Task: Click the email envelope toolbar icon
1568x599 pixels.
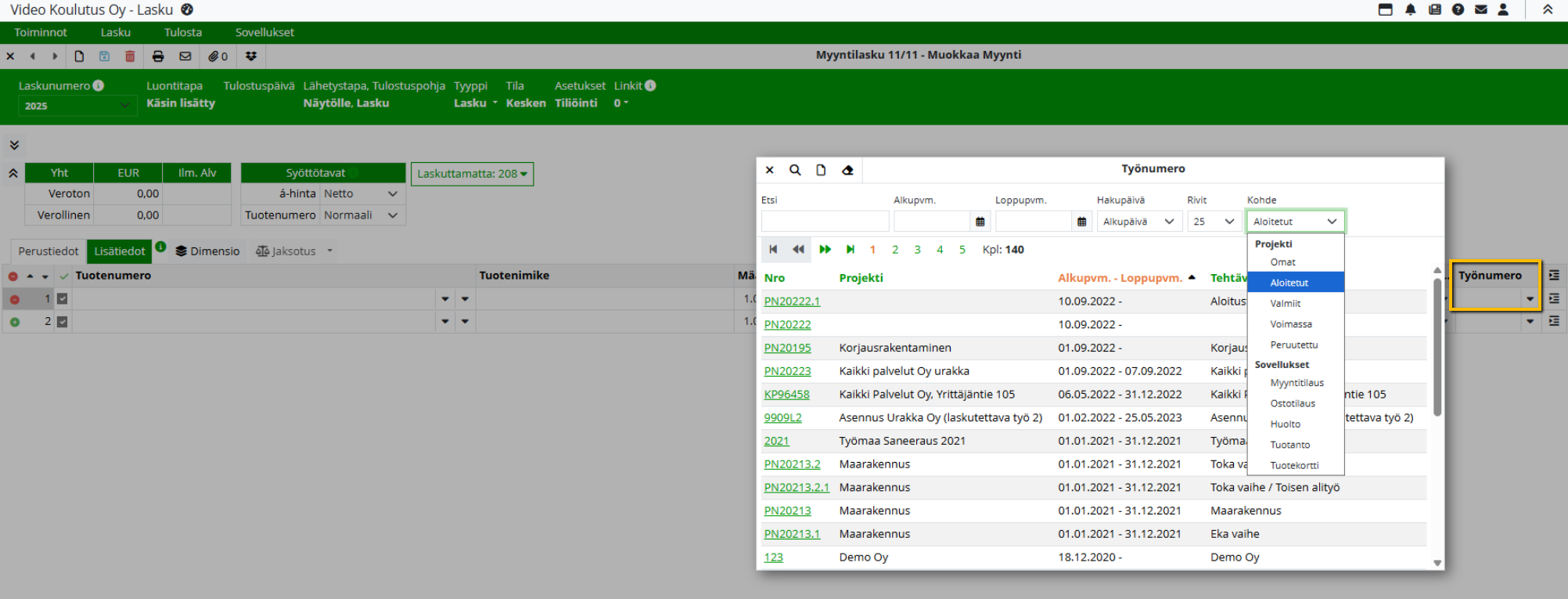Action: pos(185,56)
